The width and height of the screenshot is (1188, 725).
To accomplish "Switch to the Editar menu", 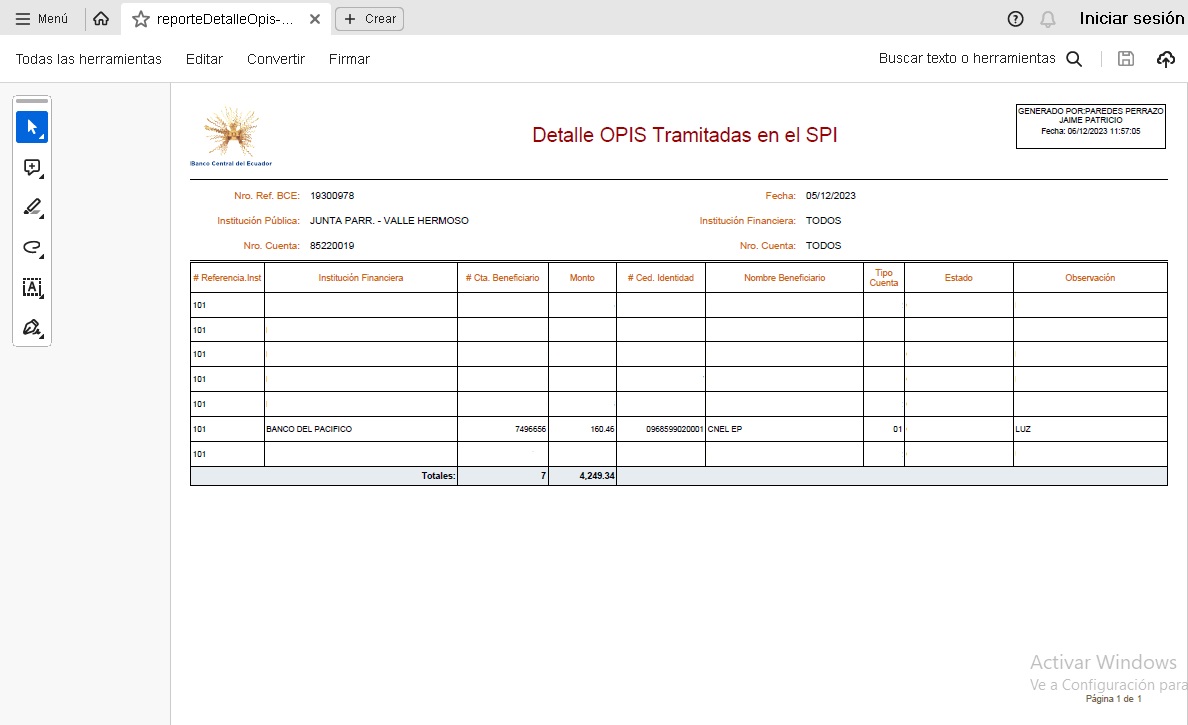I will tap(204, 59).
